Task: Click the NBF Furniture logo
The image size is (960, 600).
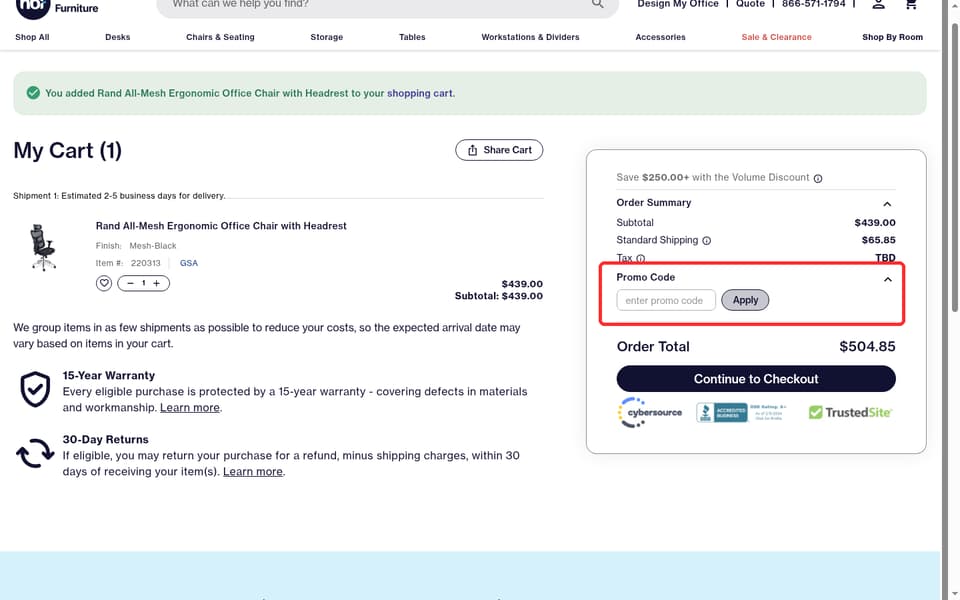Action: [x=57, y=8]
